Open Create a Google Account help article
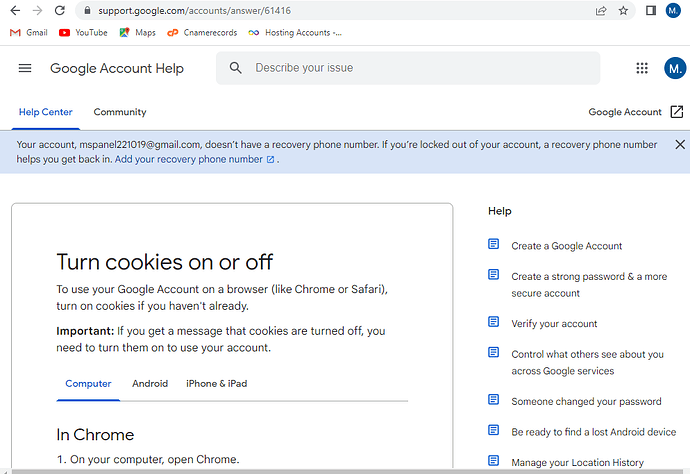The height and width of the screenshot is (474, 690). (x=566, y=246)
